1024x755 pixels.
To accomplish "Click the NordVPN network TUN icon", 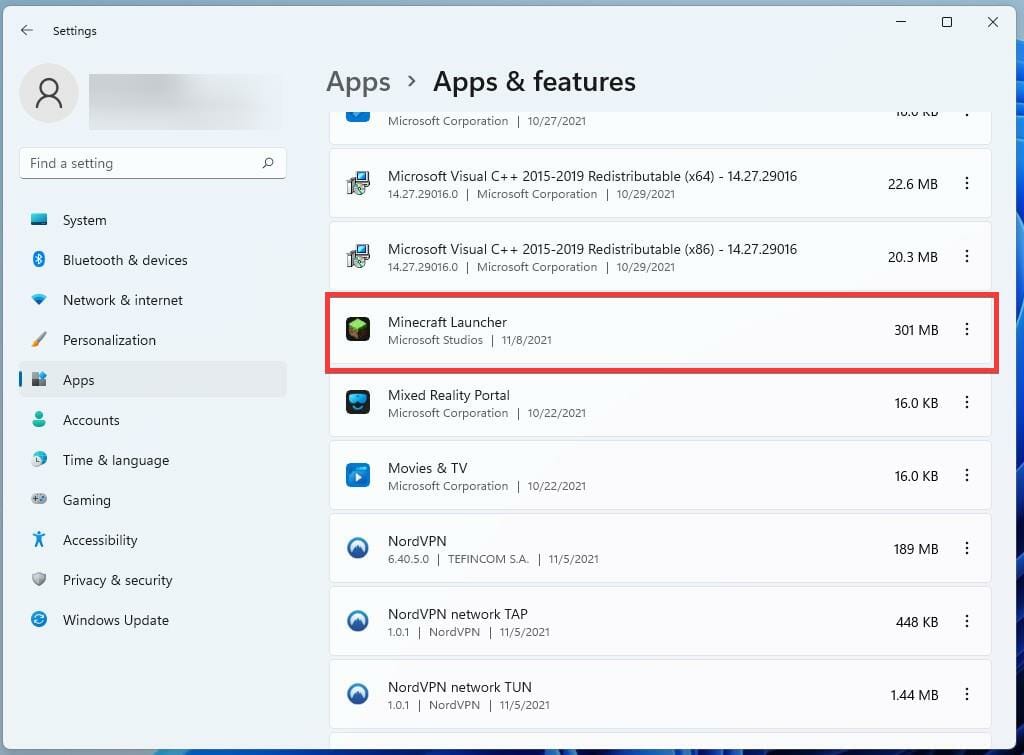I will tap(358, 694).
